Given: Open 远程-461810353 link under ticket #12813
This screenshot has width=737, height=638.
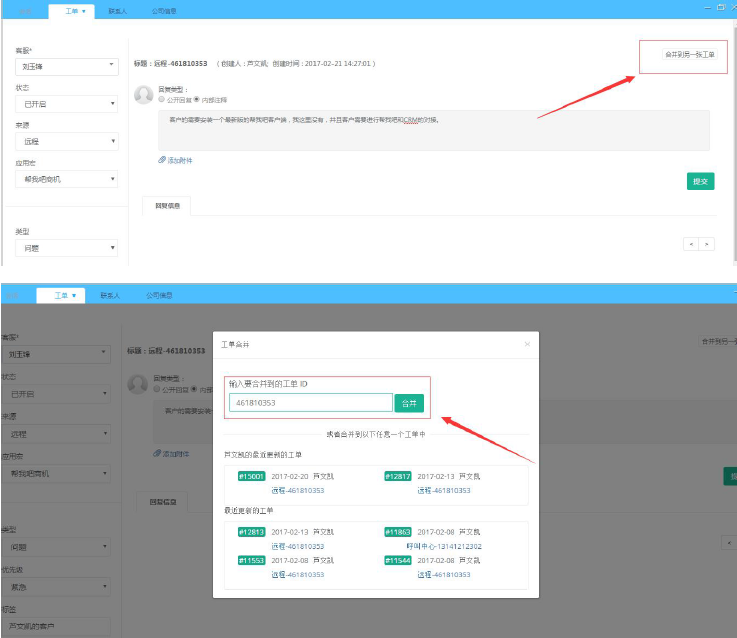Looking at the screenshot, I should point(298,546).
